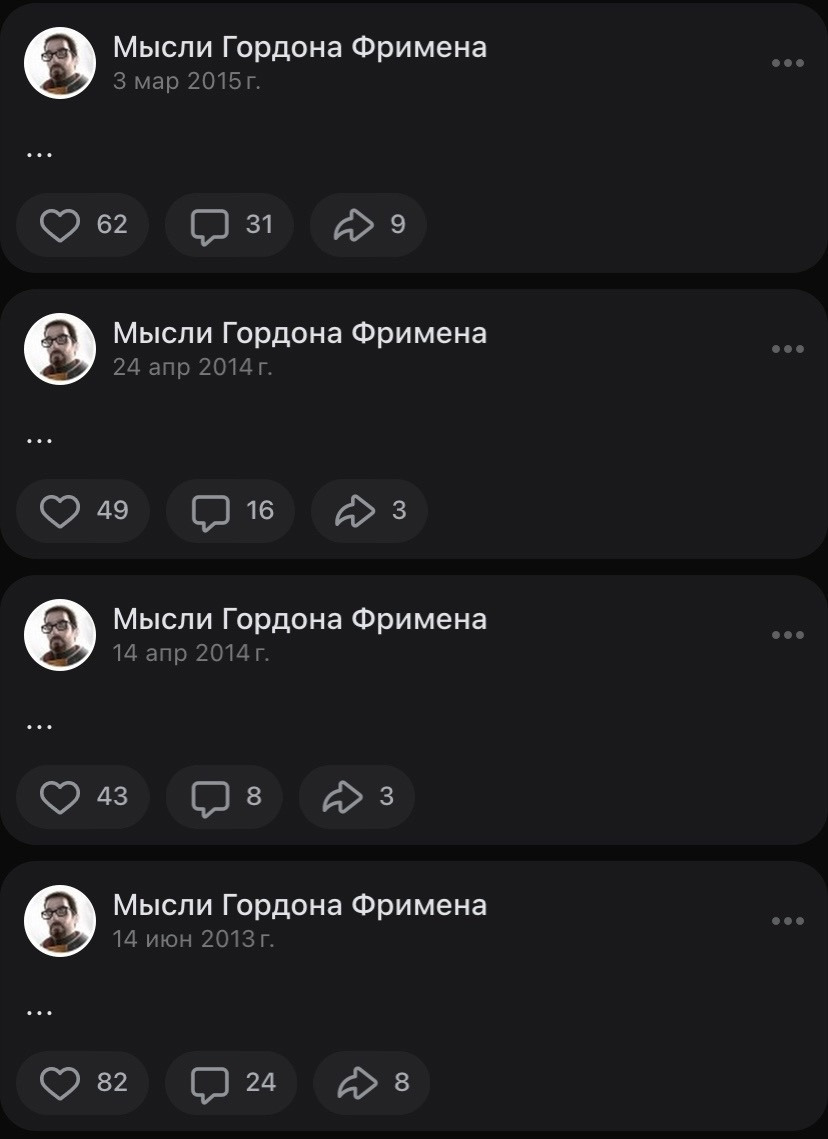Share the 14 апр 2014 post
Image resolution: width=828 pixels, height=1139 pixels.
click(x=357, y=797)
